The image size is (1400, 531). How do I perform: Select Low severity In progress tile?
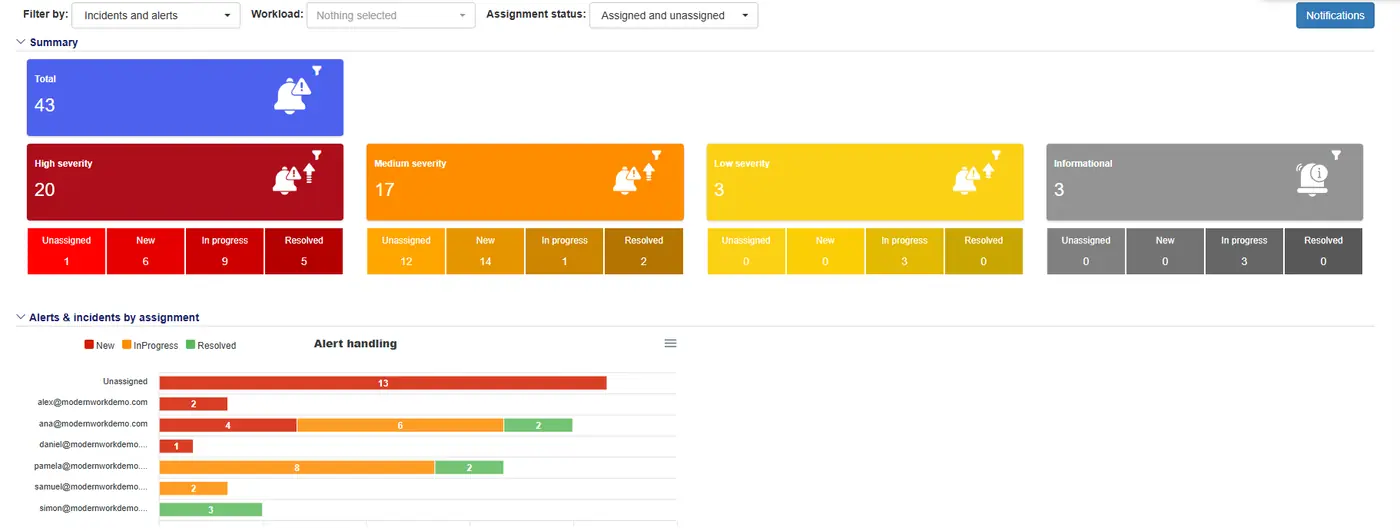point(904,251)
